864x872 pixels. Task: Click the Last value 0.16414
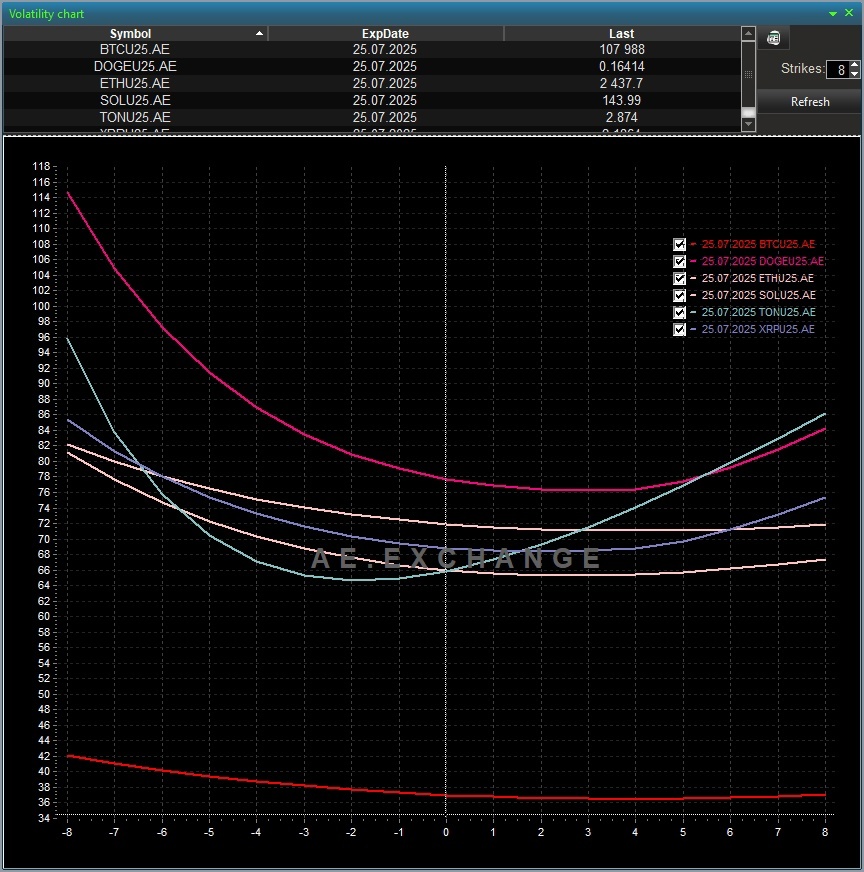[622, 66]
